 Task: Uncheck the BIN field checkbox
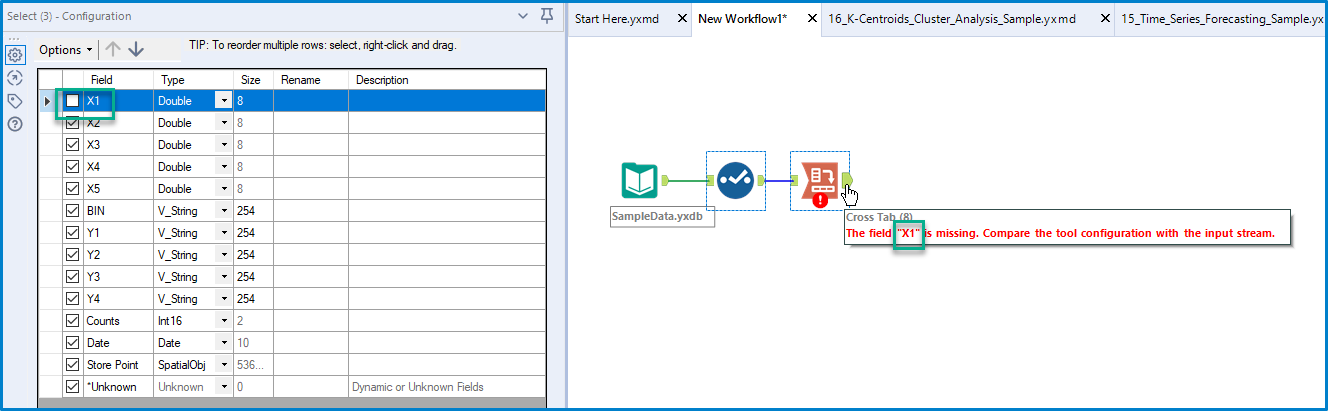click(x=73, y=211)
